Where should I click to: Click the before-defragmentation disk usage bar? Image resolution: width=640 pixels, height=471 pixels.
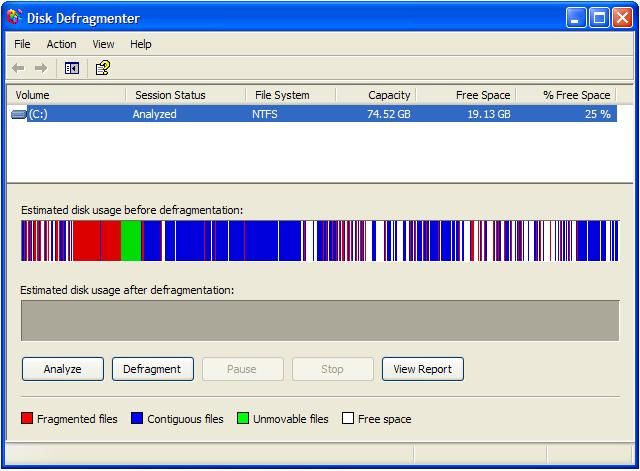pyautogui.click(x=320, y=241)
